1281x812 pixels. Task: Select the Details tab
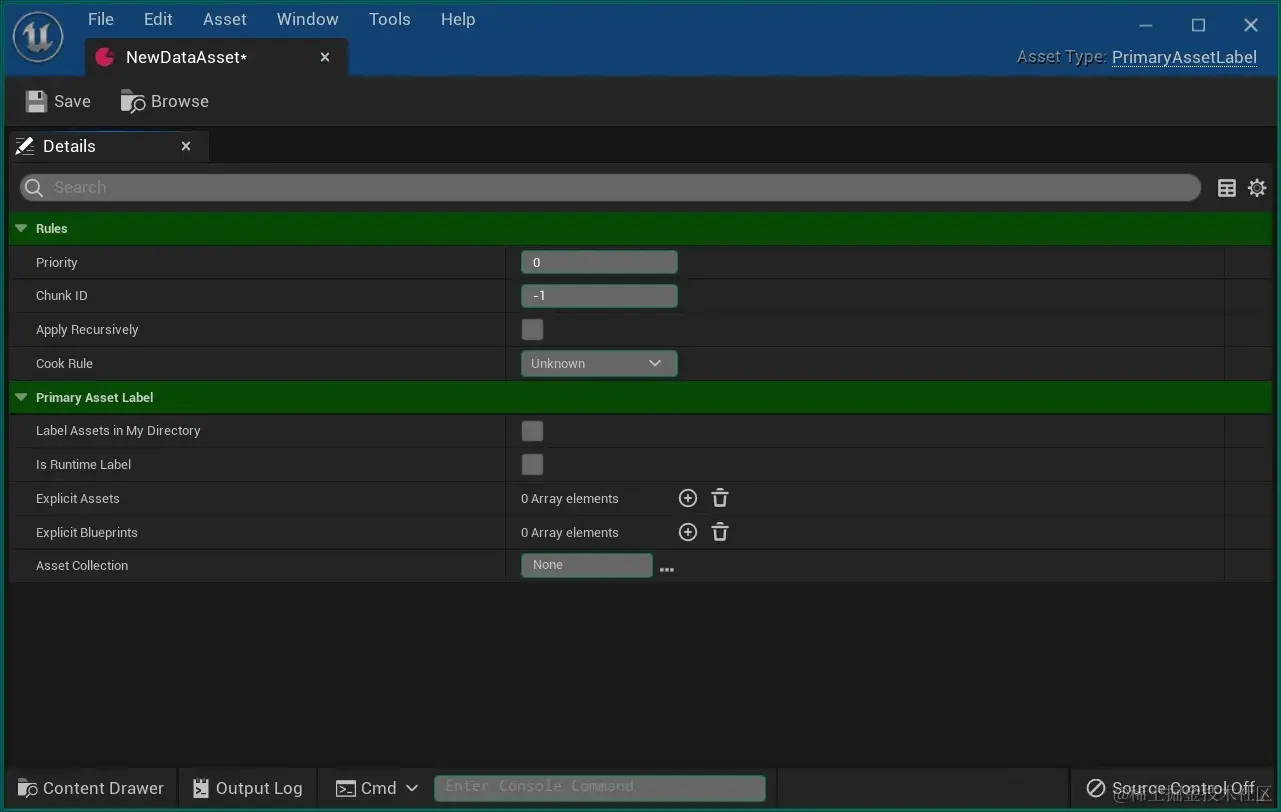107,146
